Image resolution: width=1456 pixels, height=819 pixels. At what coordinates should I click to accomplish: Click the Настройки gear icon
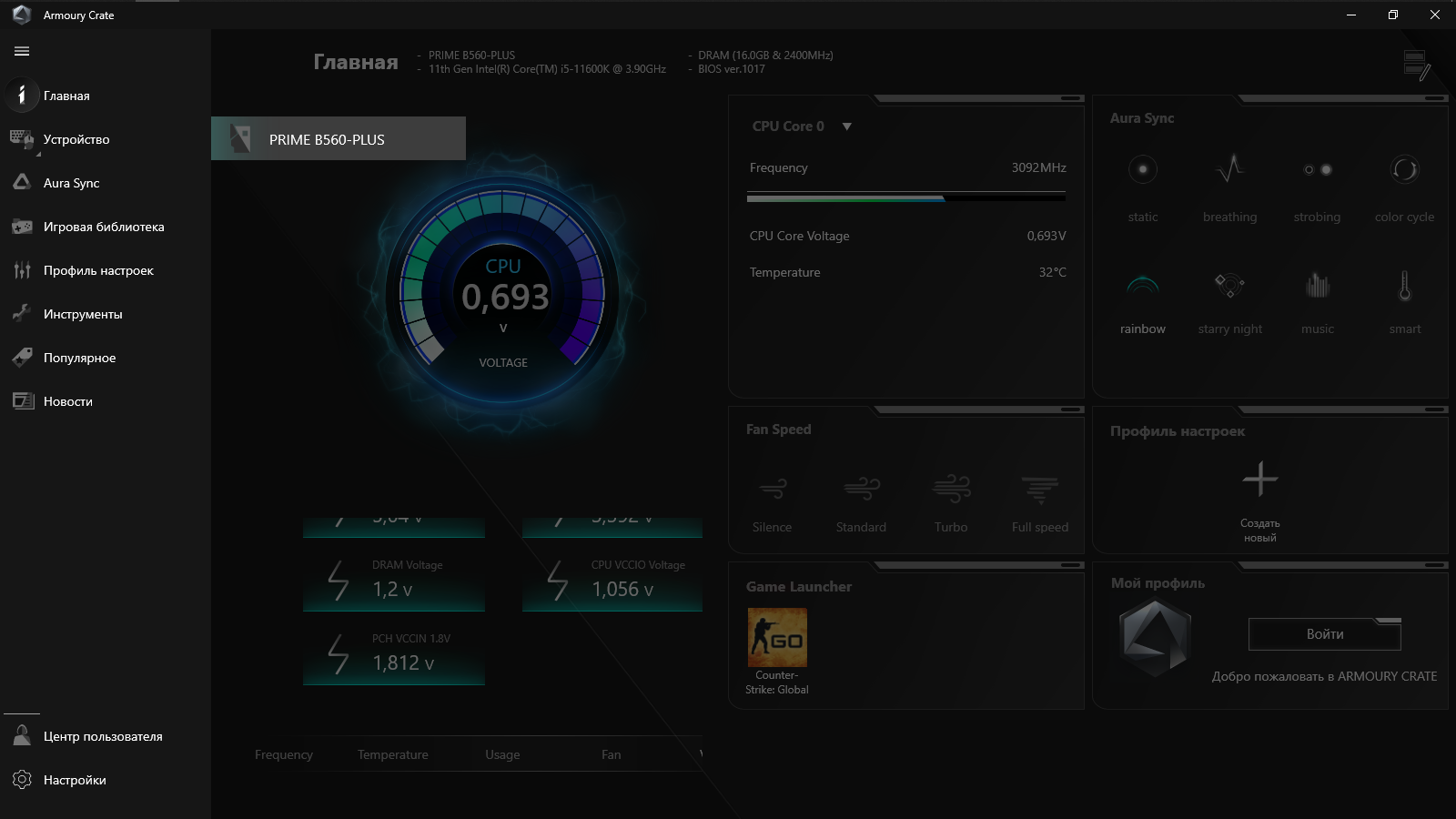(22, 780)
